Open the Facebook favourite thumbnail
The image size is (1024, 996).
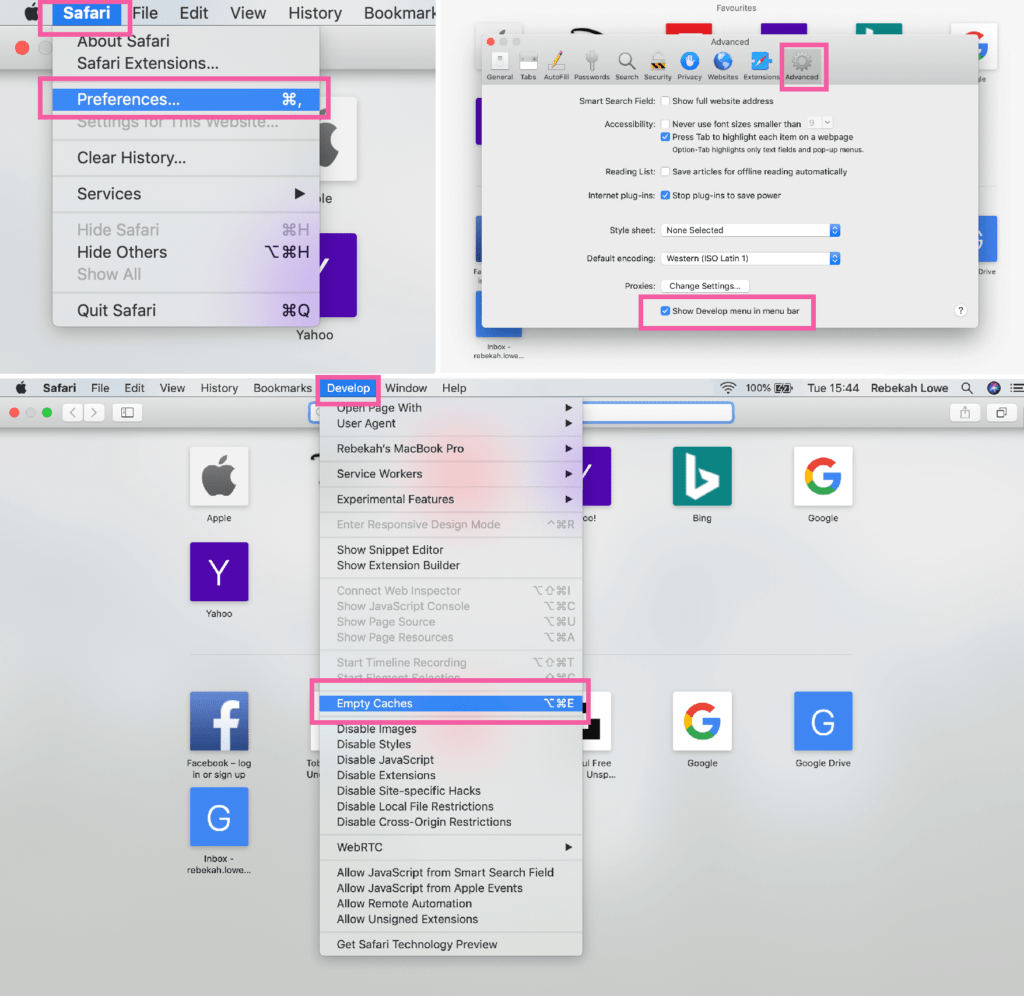click(x=219, y=722)
